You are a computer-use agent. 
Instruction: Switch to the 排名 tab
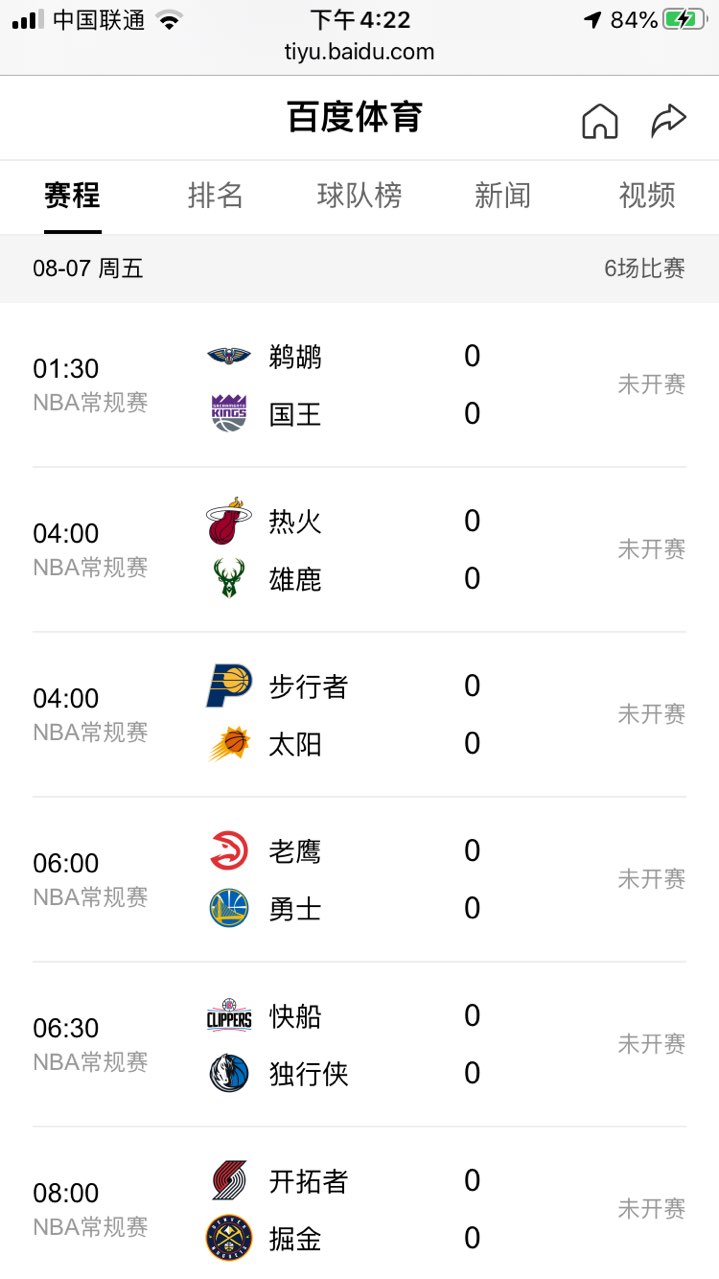(x=215, y=195)
